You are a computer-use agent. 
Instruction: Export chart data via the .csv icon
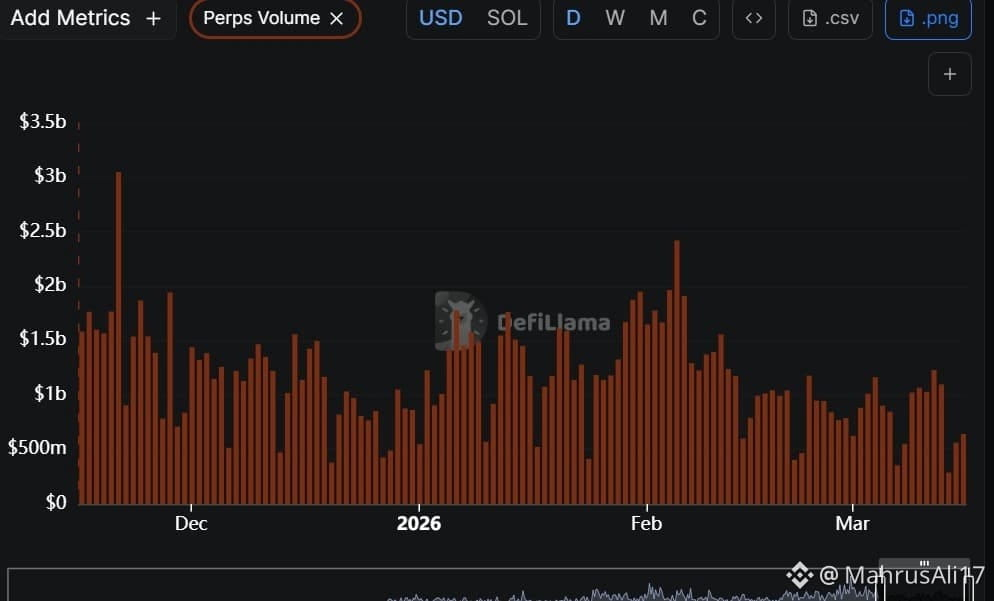(x=830, y=17)
